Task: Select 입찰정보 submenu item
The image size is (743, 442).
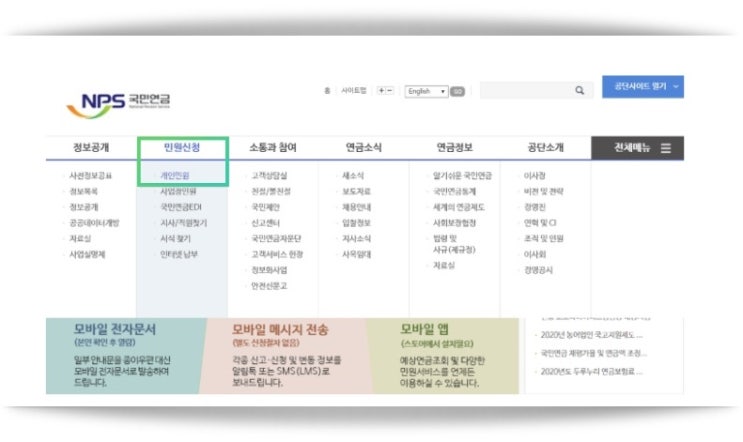Action: coord(356,223)
